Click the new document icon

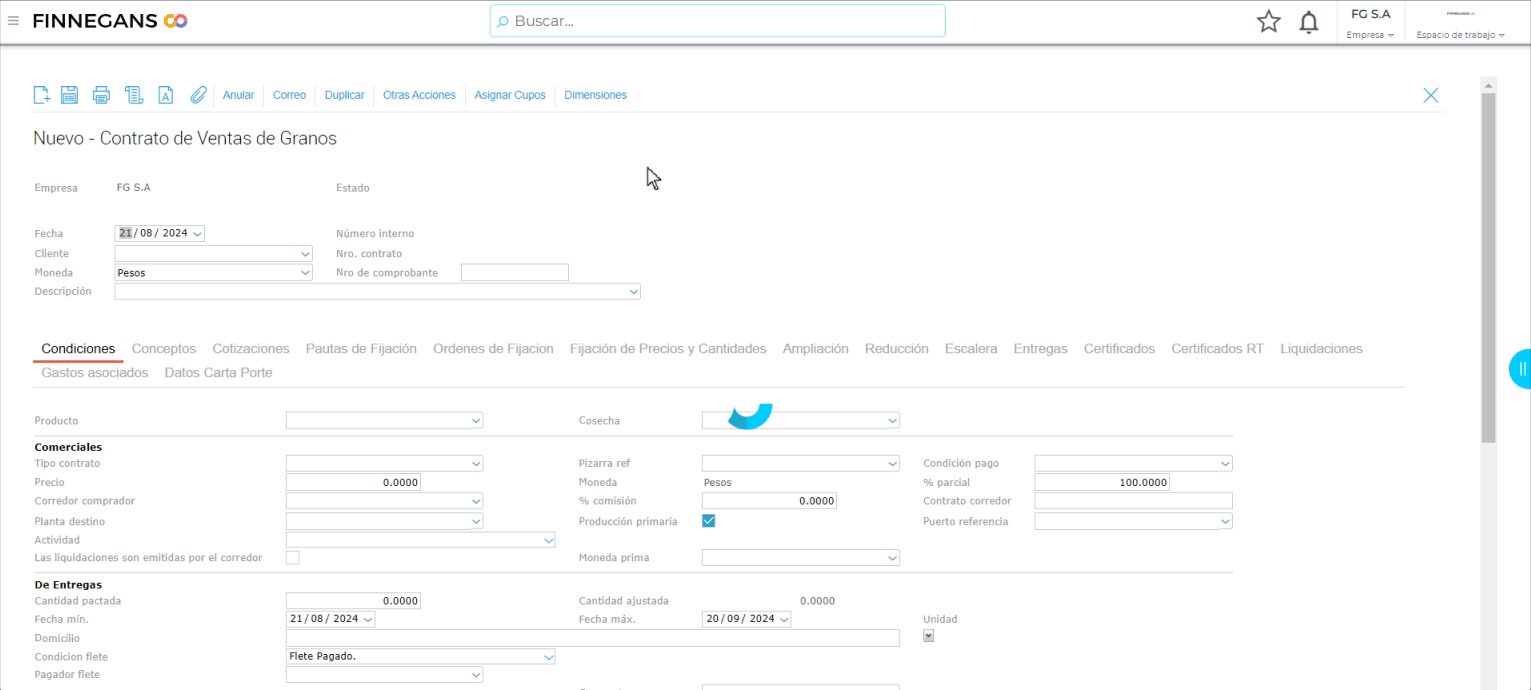point(41,95)
